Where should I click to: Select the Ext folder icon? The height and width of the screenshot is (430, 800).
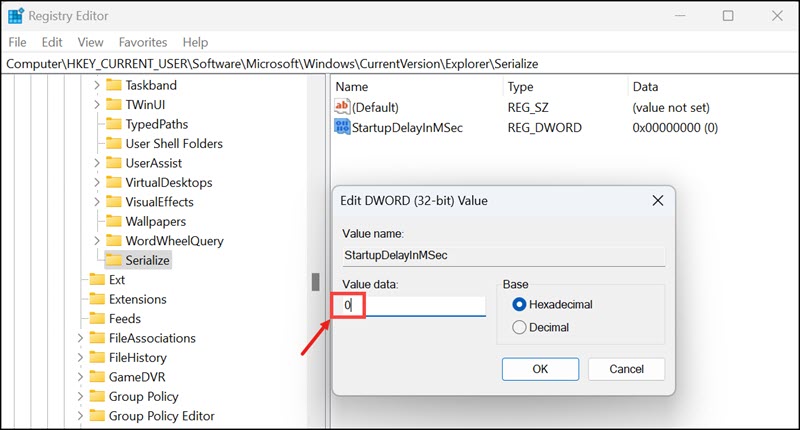(x=97, y=280)
